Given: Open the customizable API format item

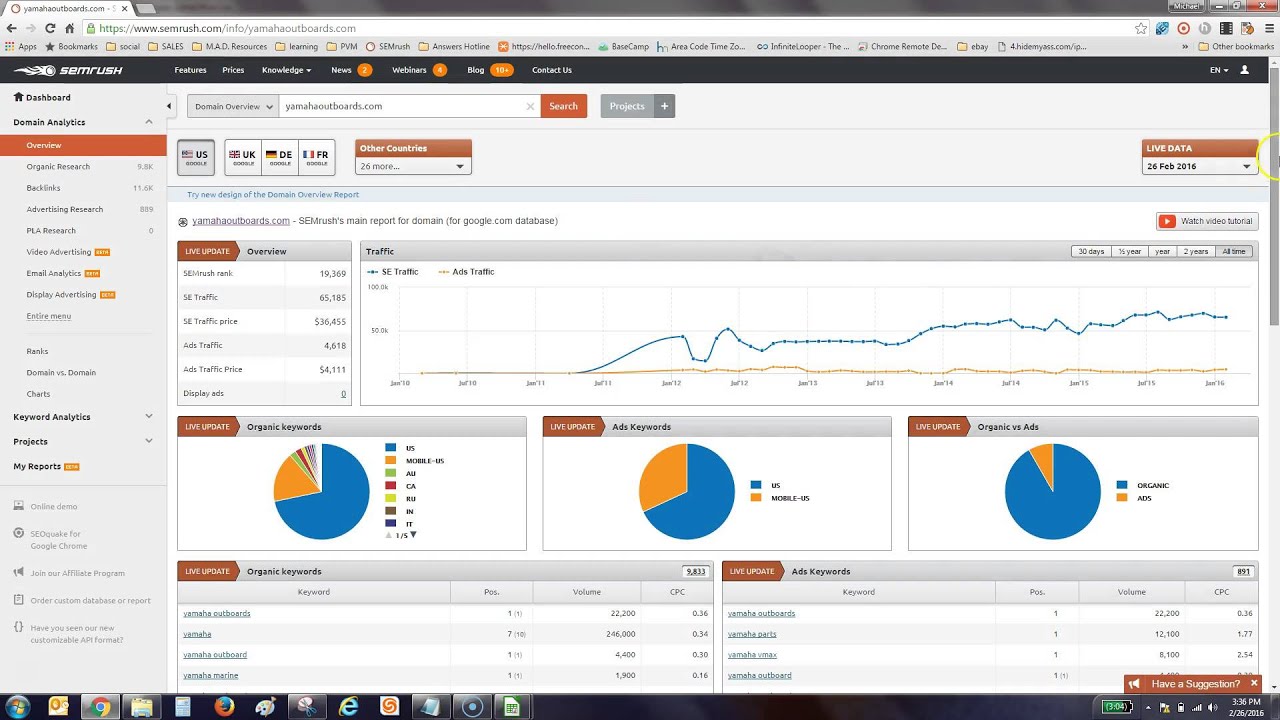Looking at the screenshot, I should [78, 634].
